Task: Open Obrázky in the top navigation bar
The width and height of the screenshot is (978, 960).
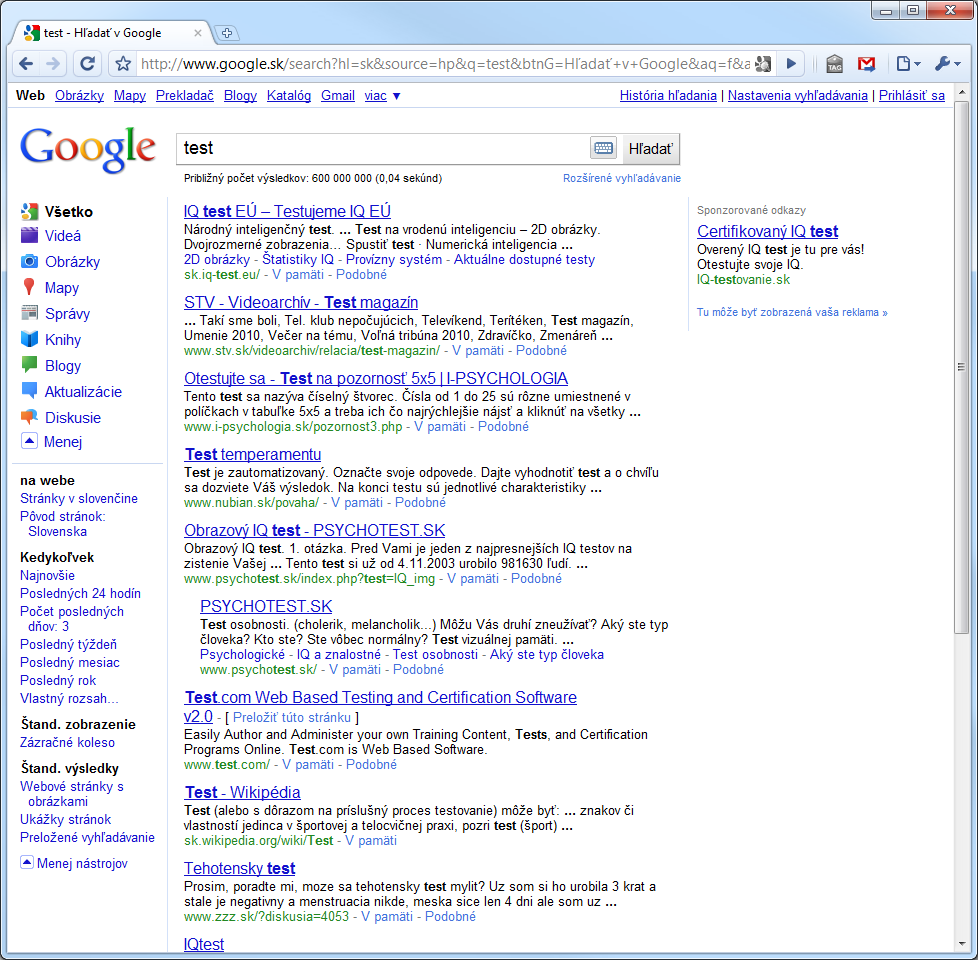Action: [x=79, y=96]
